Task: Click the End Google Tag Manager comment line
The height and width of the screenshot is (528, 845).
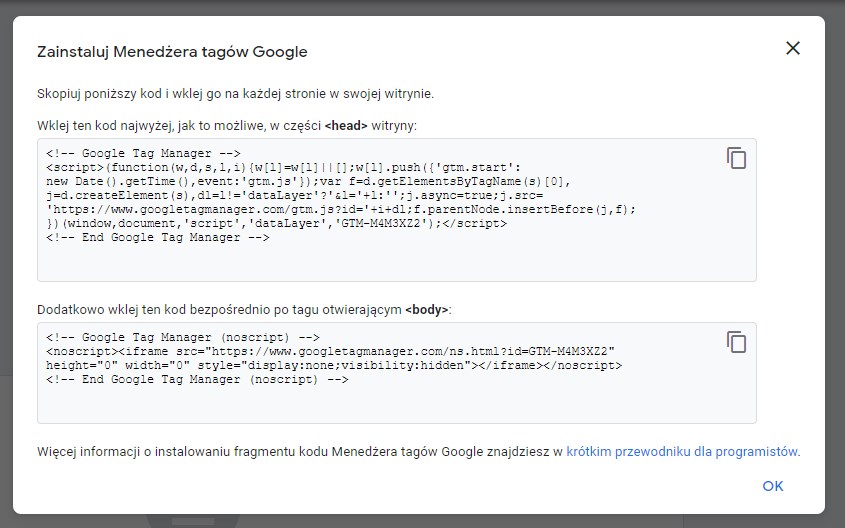Action: [157, 238]
